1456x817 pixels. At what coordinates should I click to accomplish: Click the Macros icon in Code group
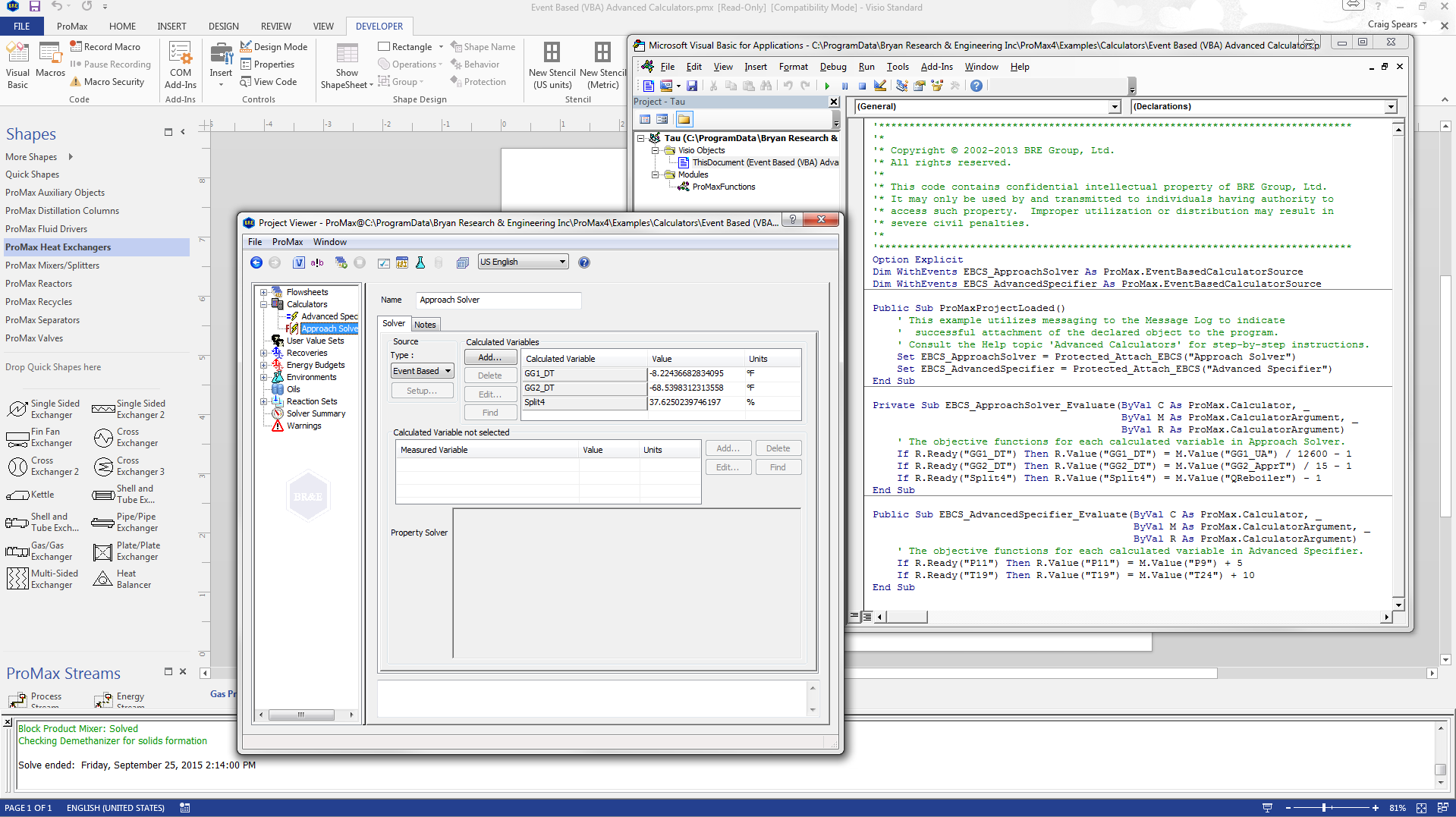click(50, 61)
